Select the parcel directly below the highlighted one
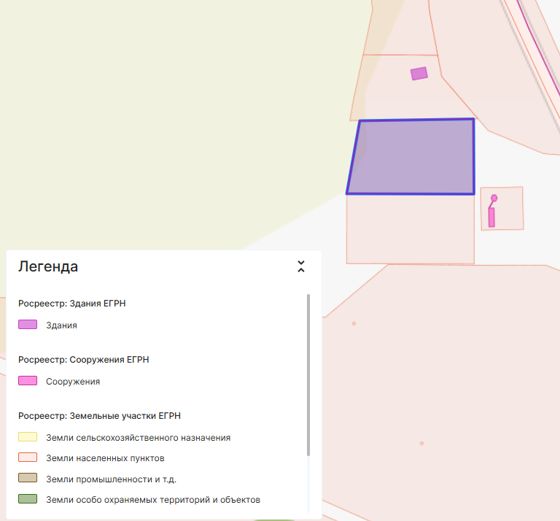The image size is (560, 521). coord(410,229)
